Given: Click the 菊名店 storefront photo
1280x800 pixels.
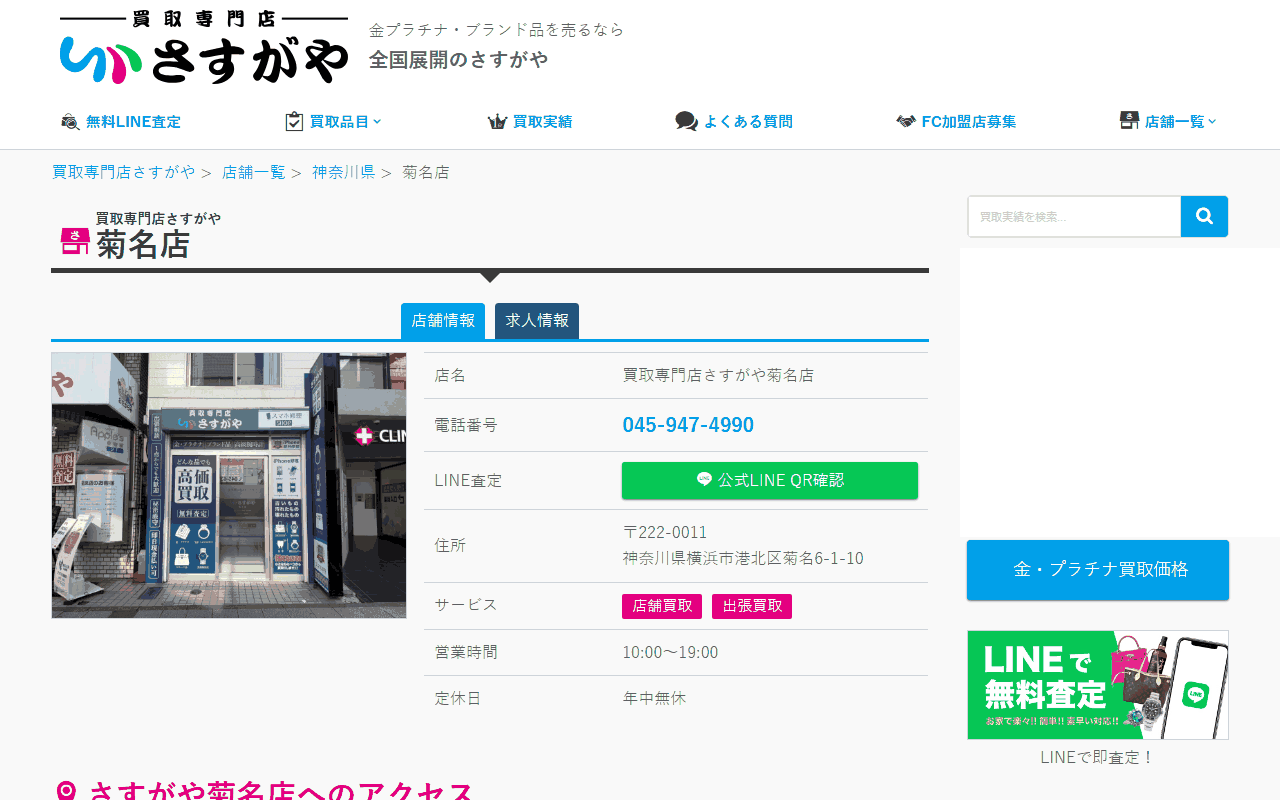Looking at the screenshot, I should [x=229, y=485].
